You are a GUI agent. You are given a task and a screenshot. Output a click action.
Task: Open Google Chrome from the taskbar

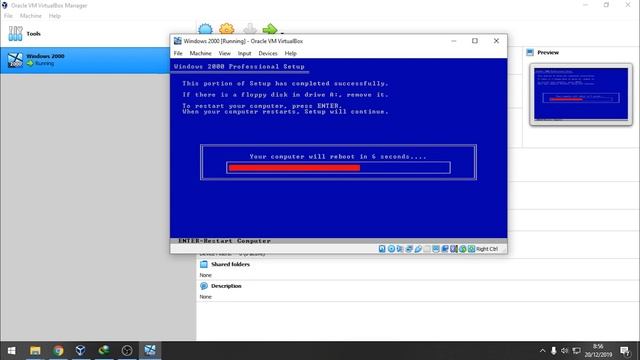point(58,351)
